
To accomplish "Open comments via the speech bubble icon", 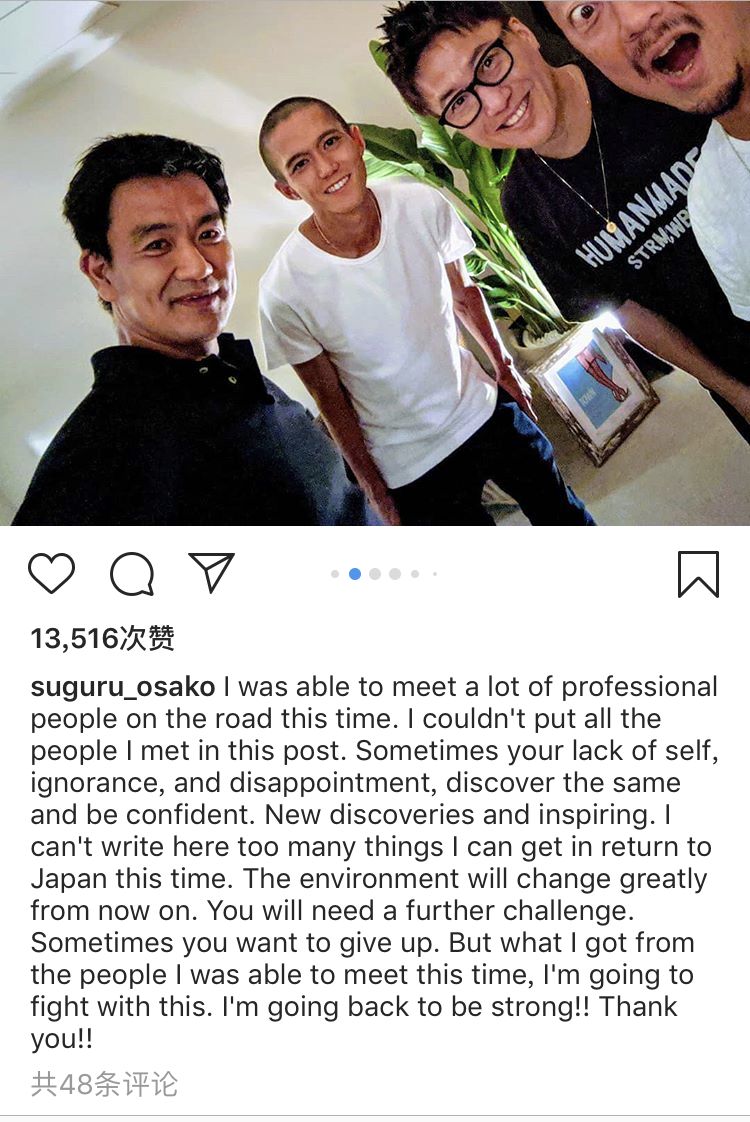I will pos(132,574).
